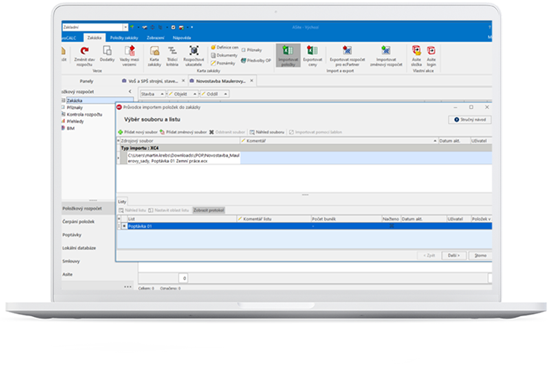Image resolution: width=550 pixels, height=382 pixels.
Task: Collapse the side panel with the chevron
Action: coord(130,92)
